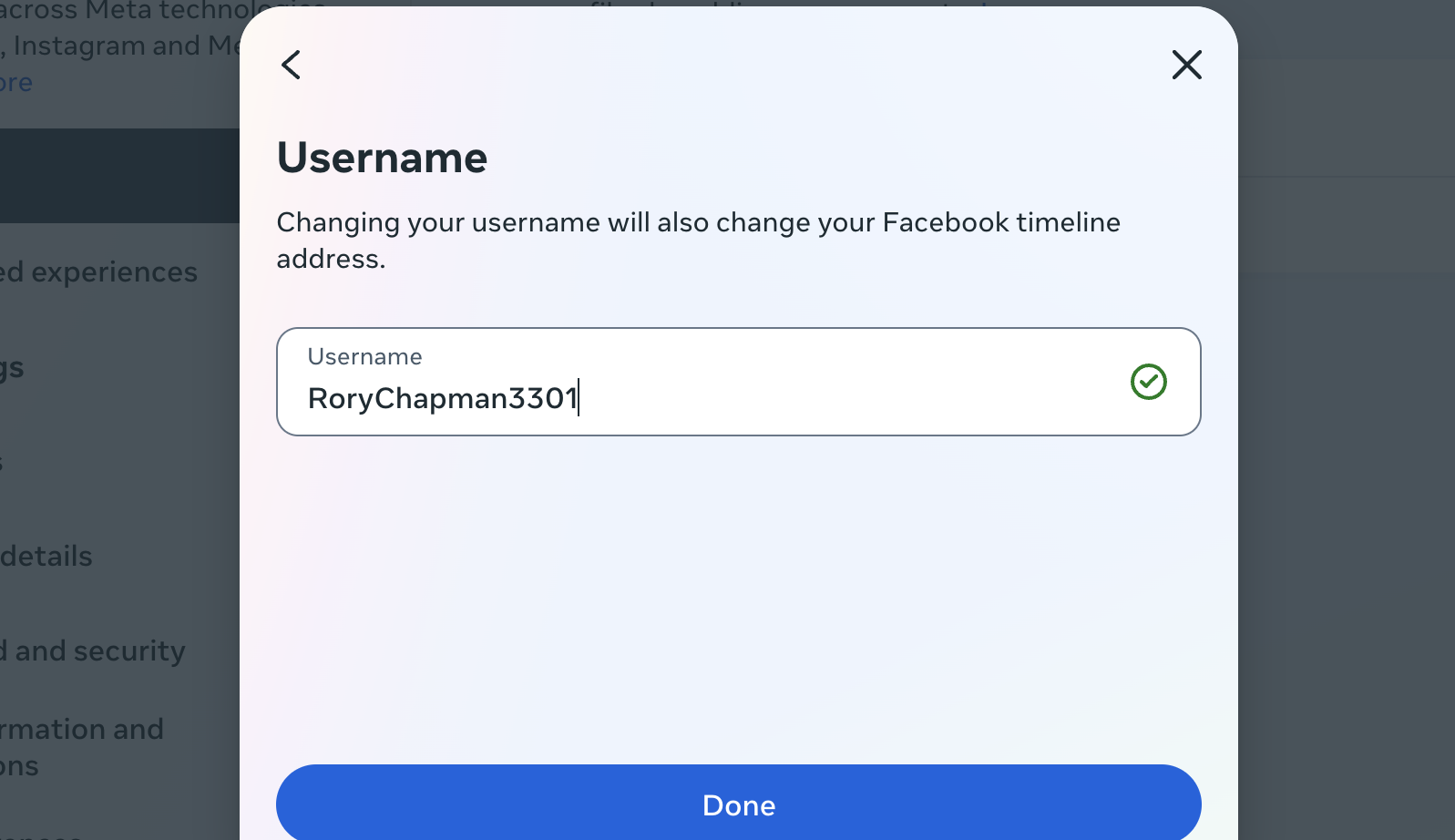Click the Username label inside the field
The image size is (1455, 840).
tap(364, 356)
